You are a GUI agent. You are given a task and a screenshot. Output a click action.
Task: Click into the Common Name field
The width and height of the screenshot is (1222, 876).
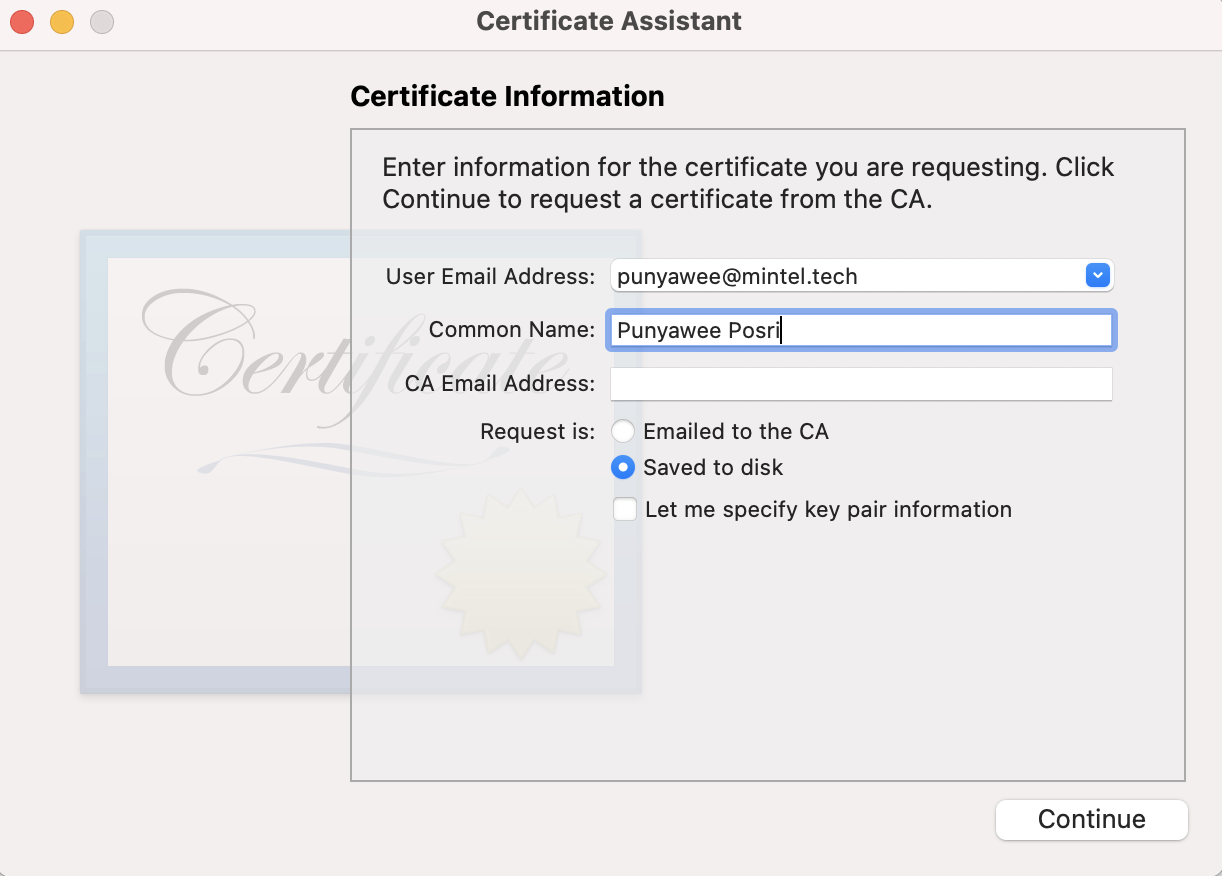coord(861,330)
